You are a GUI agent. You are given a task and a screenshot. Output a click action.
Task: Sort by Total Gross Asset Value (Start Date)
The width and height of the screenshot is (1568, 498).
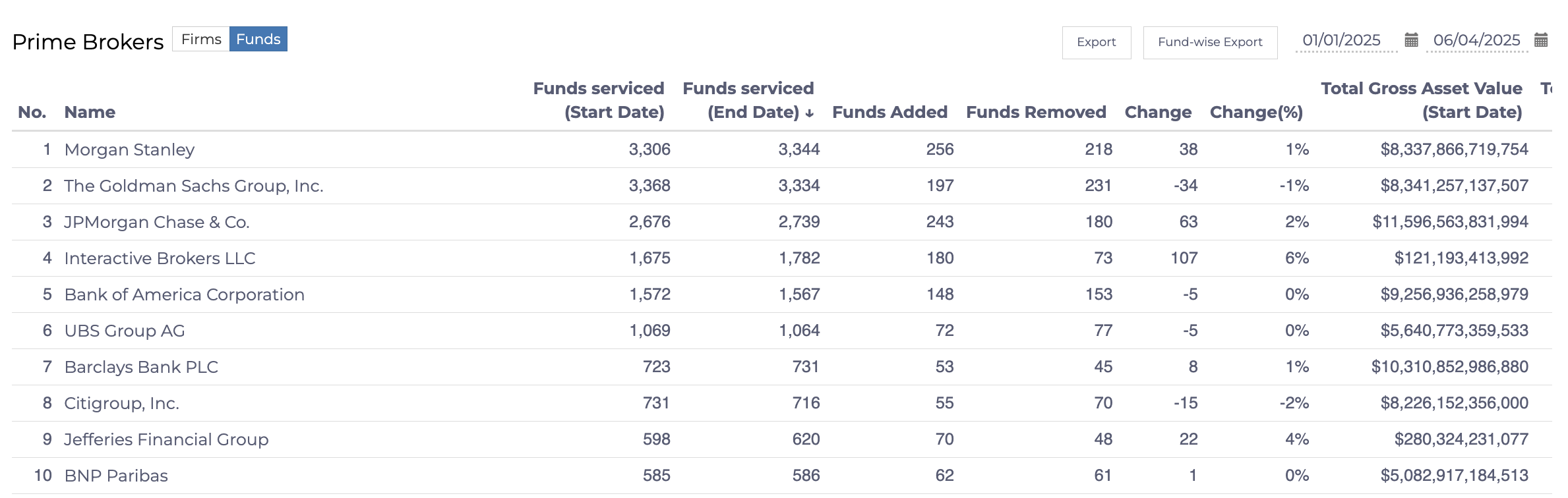point(1422,100)
